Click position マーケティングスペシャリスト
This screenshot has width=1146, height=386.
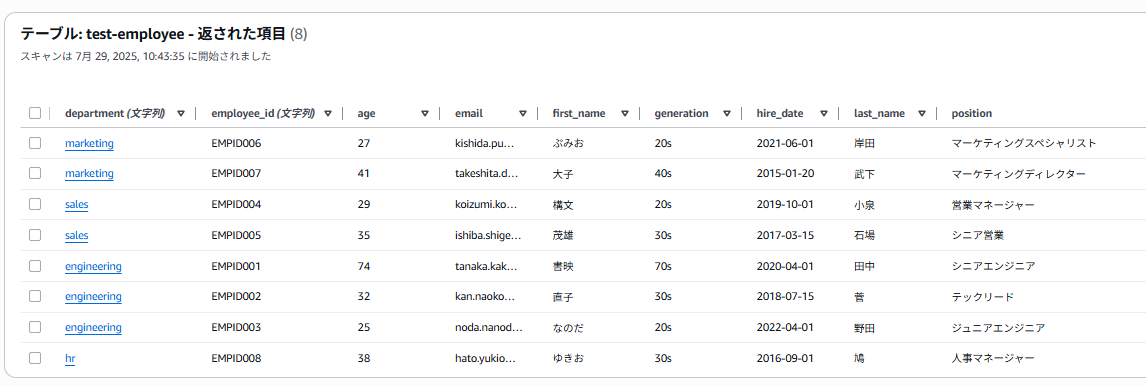pos(1024,143)
